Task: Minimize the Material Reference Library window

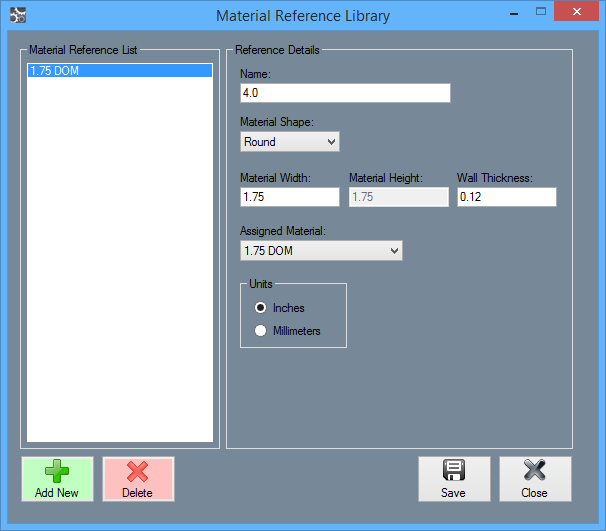Action: click(x=514, y=14)
